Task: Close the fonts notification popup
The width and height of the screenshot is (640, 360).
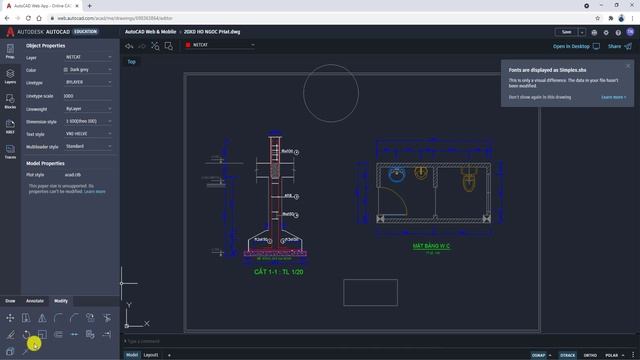Action: (628, 66)
